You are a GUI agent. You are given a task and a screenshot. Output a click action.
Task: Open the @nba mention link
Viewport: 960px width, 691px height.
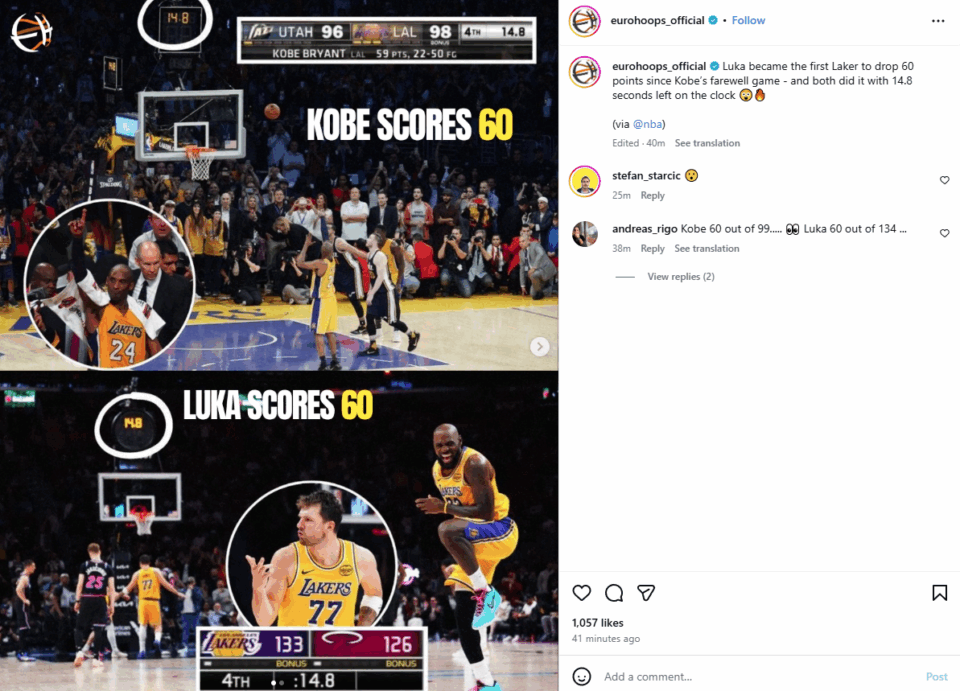pos(647,124)
